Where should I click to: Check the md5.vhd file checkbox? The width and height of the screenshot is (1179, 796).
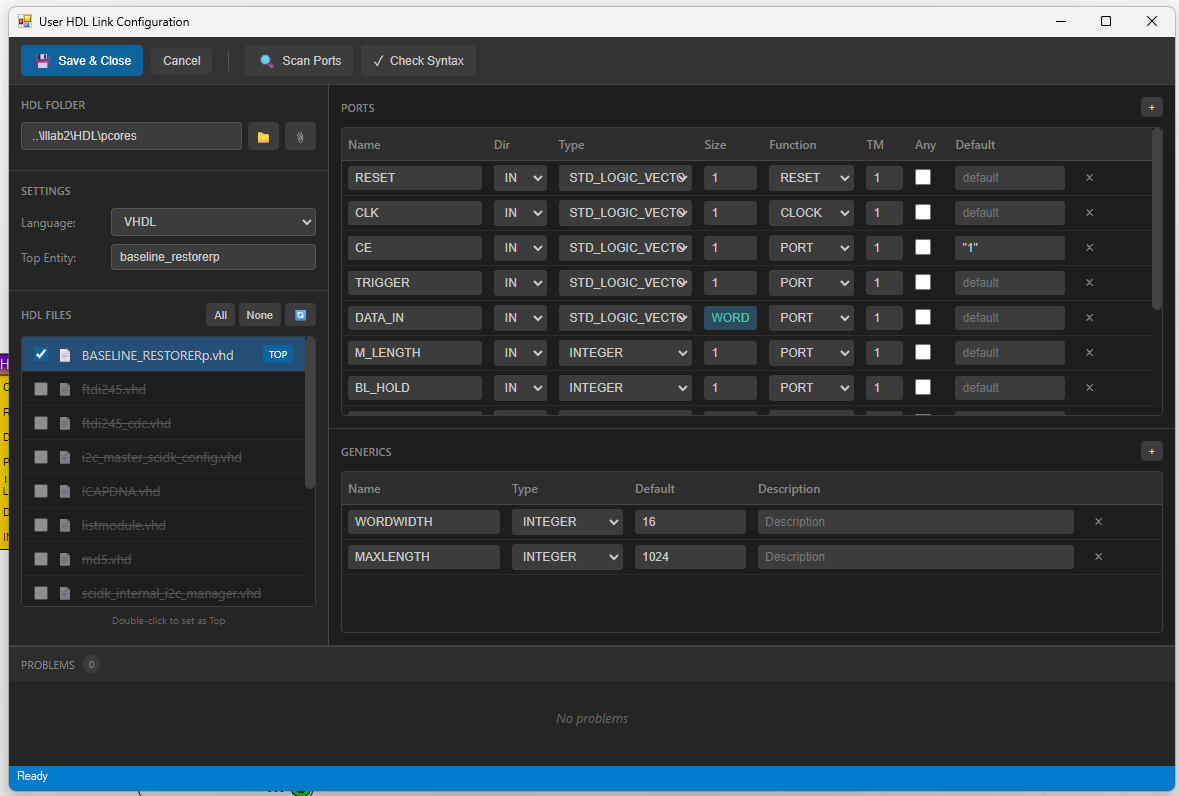pos(41,559)
